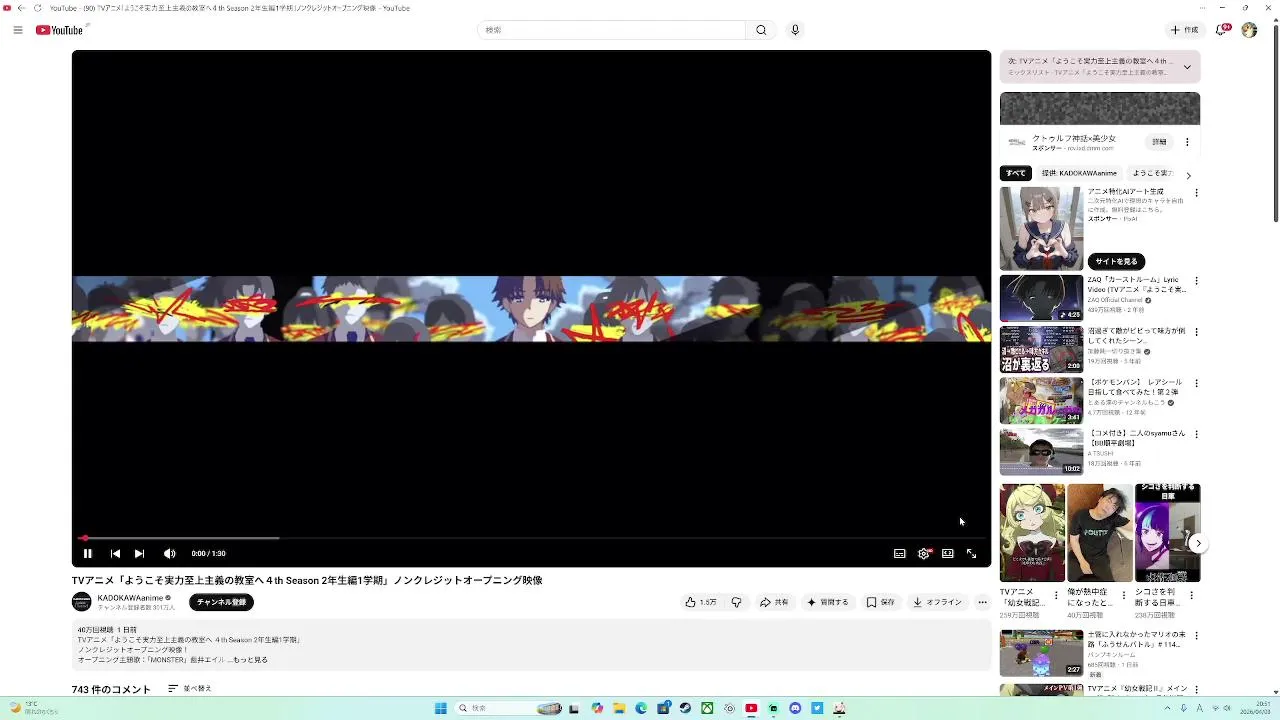
Task: Enter fullscreen mode
Action: tap(971, 553)
